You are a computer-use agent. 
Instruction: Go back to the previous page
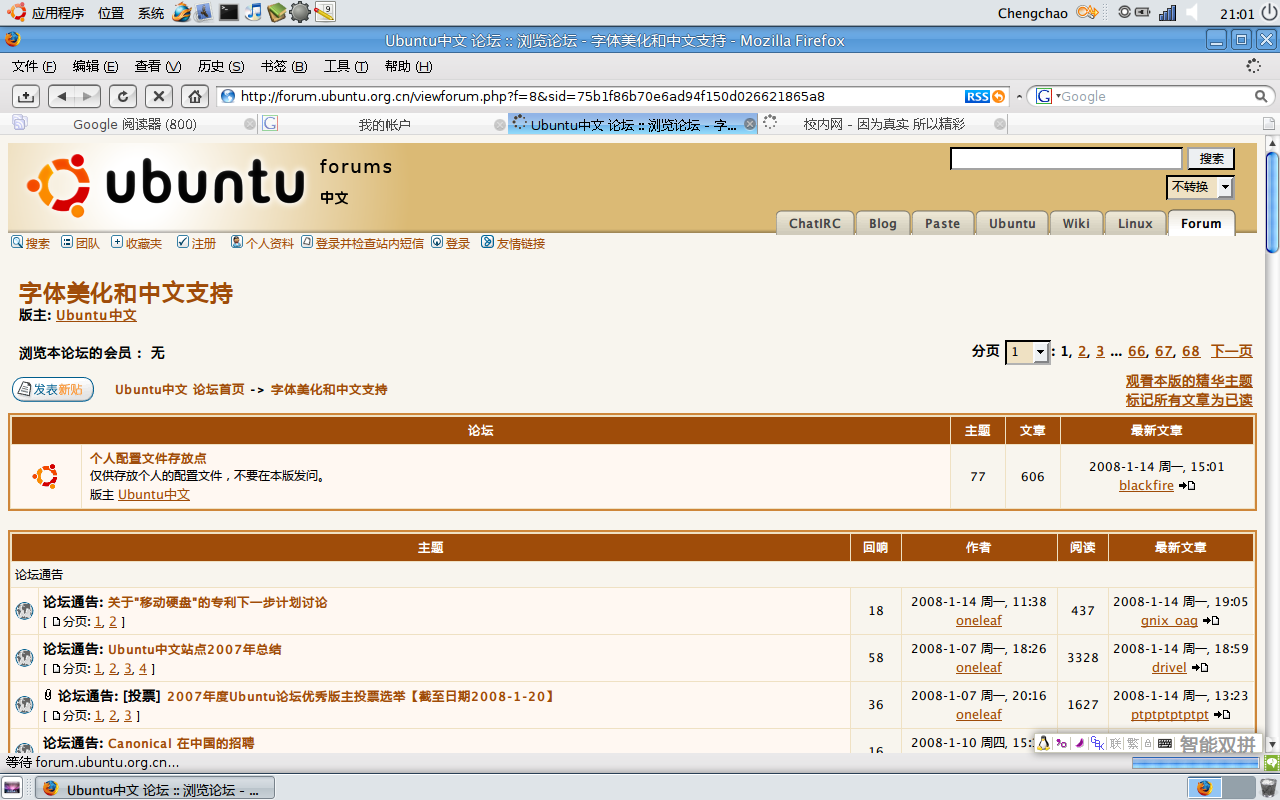(62, 96)
